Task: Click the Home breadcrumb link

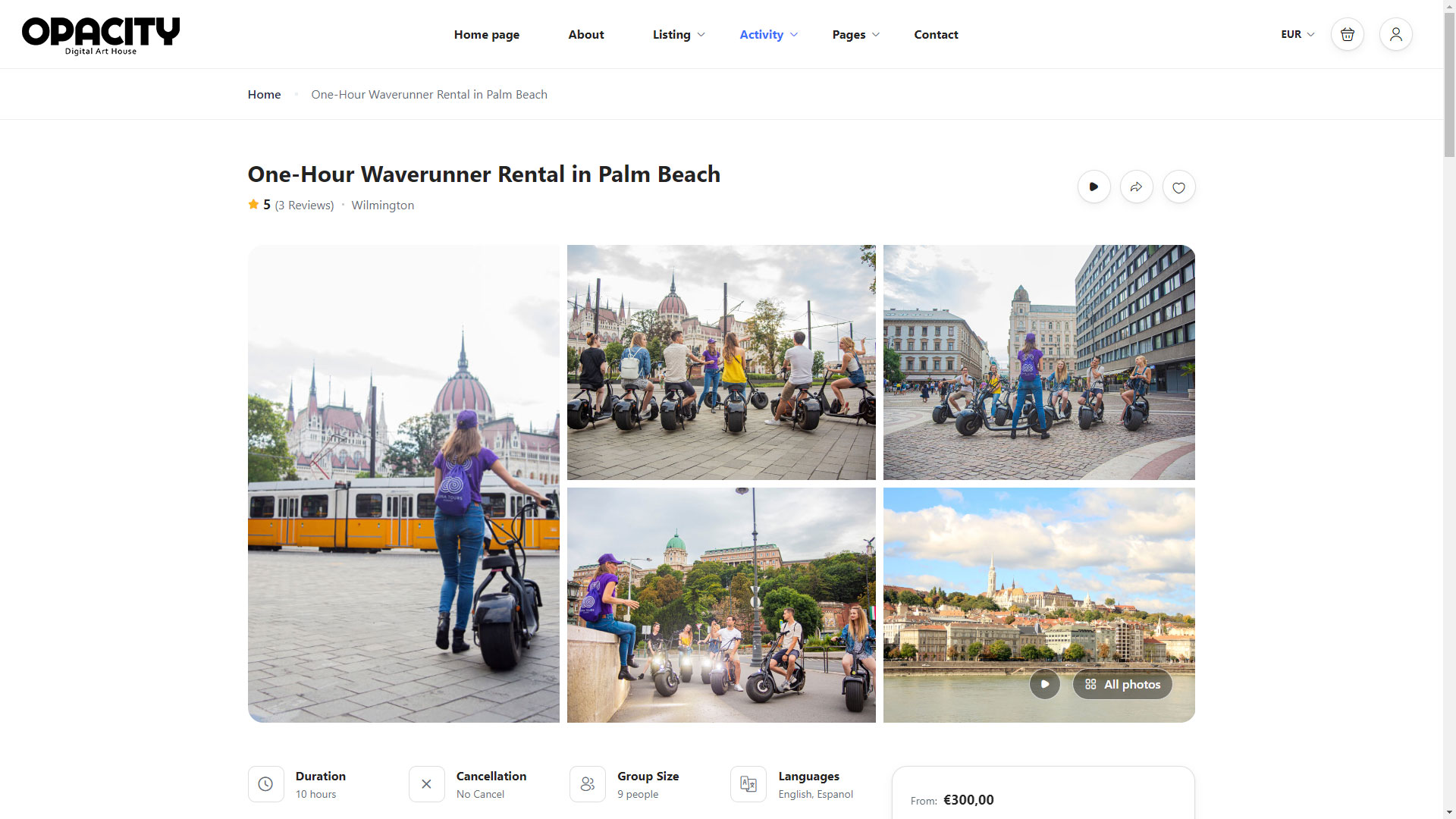Action: (x=264, y=95)
